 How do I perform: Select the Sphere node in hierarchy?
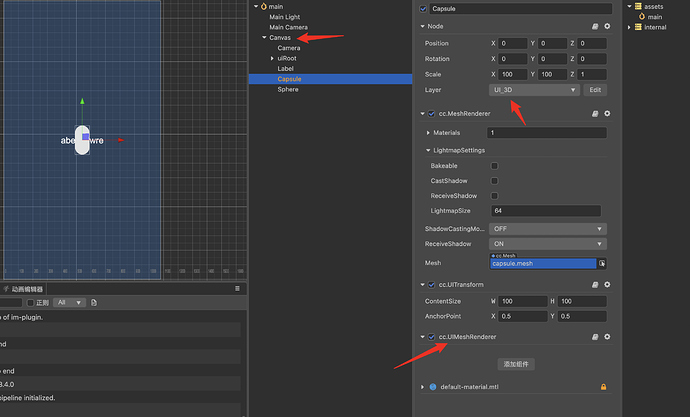pos(288,89)
